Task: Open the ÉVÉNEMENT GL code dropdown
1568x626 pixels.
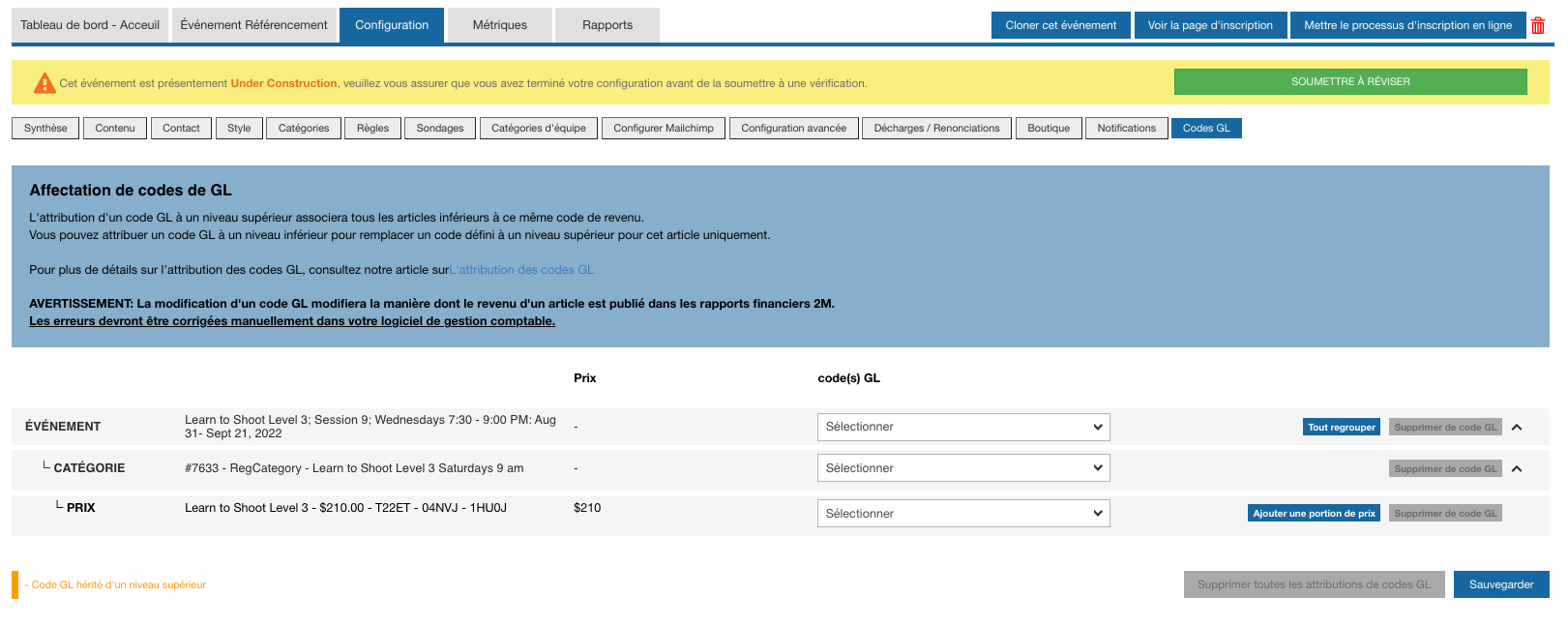Action: click(962, 427)
